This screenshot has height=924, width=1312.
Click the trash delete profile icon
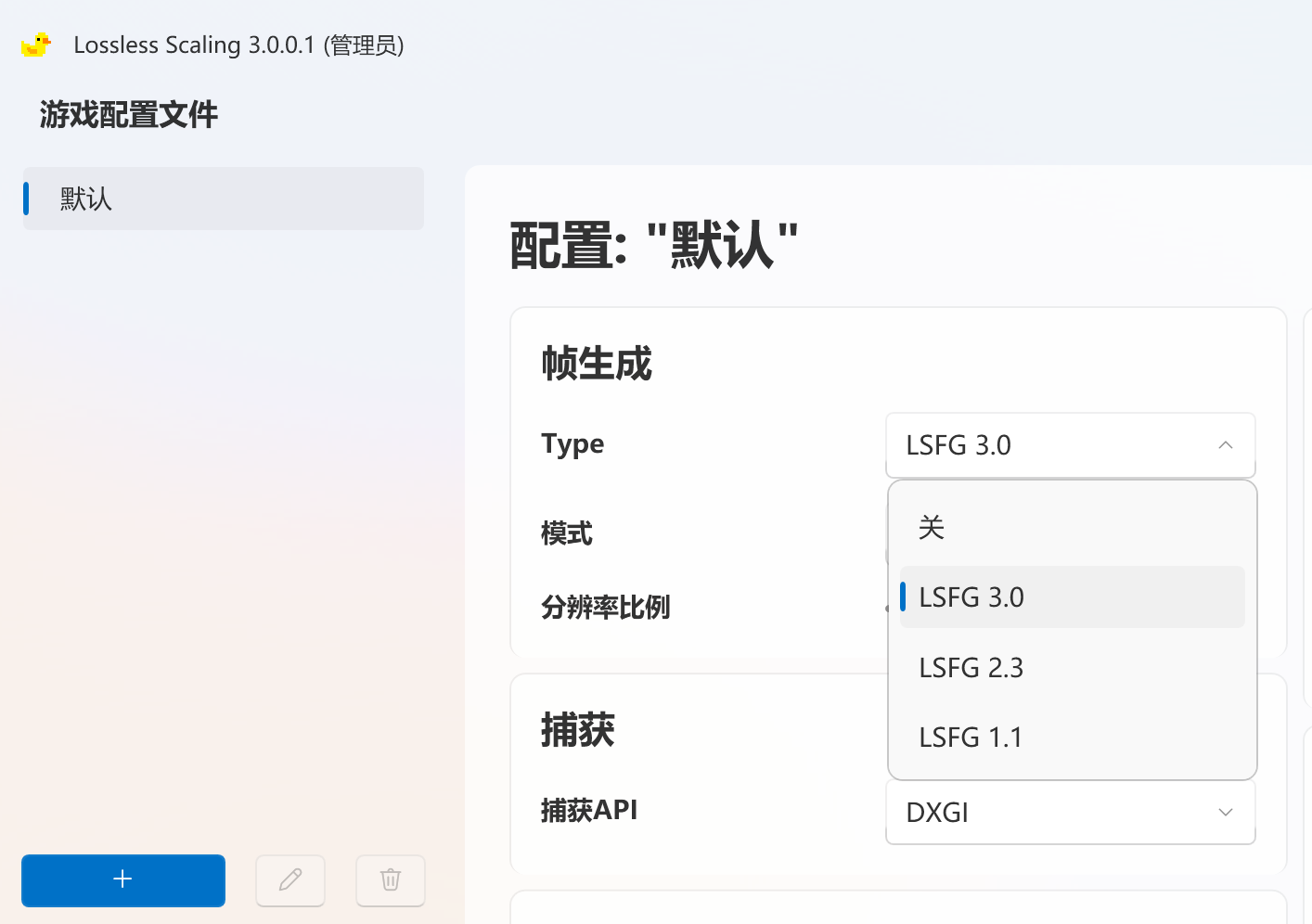pyautogui.click(x=391, y=880)
